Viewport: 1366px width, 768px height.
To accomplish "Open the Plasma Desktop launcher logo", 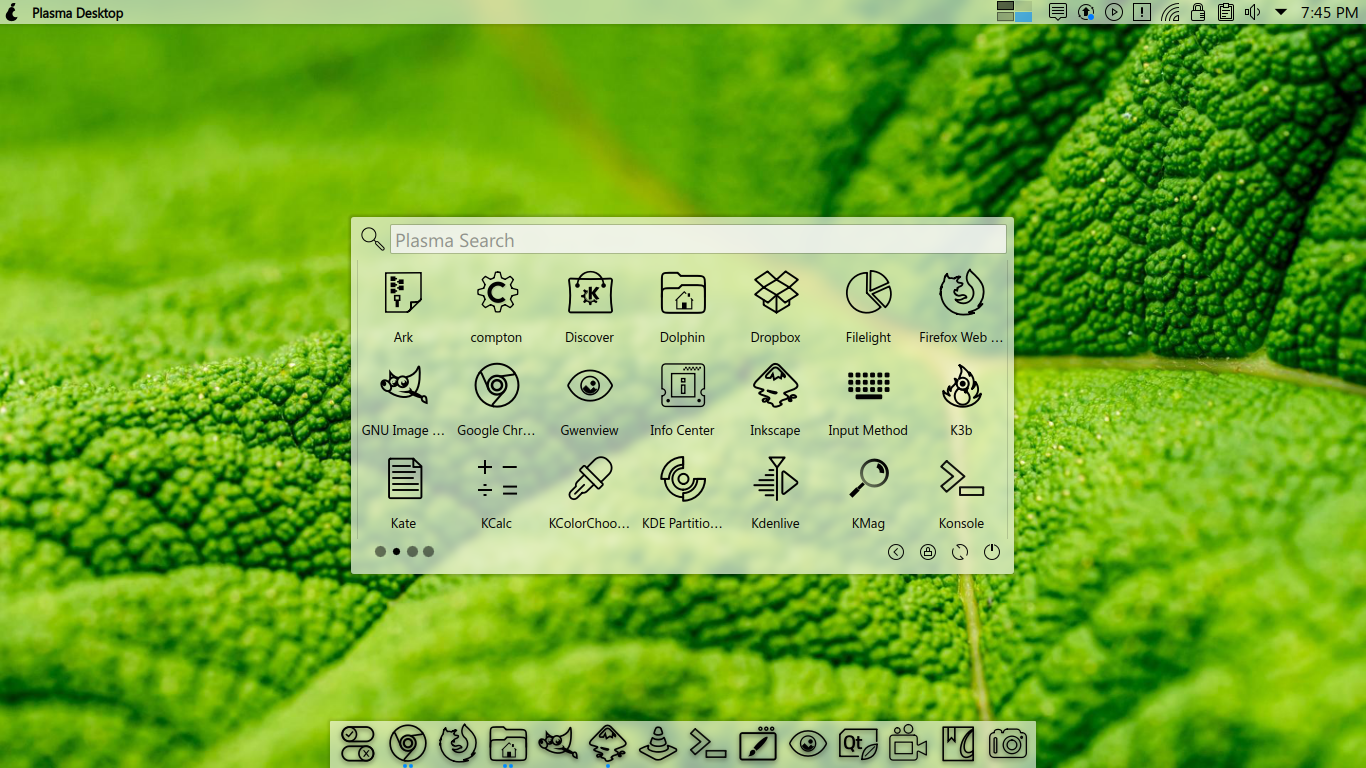I will click(12, 12).
